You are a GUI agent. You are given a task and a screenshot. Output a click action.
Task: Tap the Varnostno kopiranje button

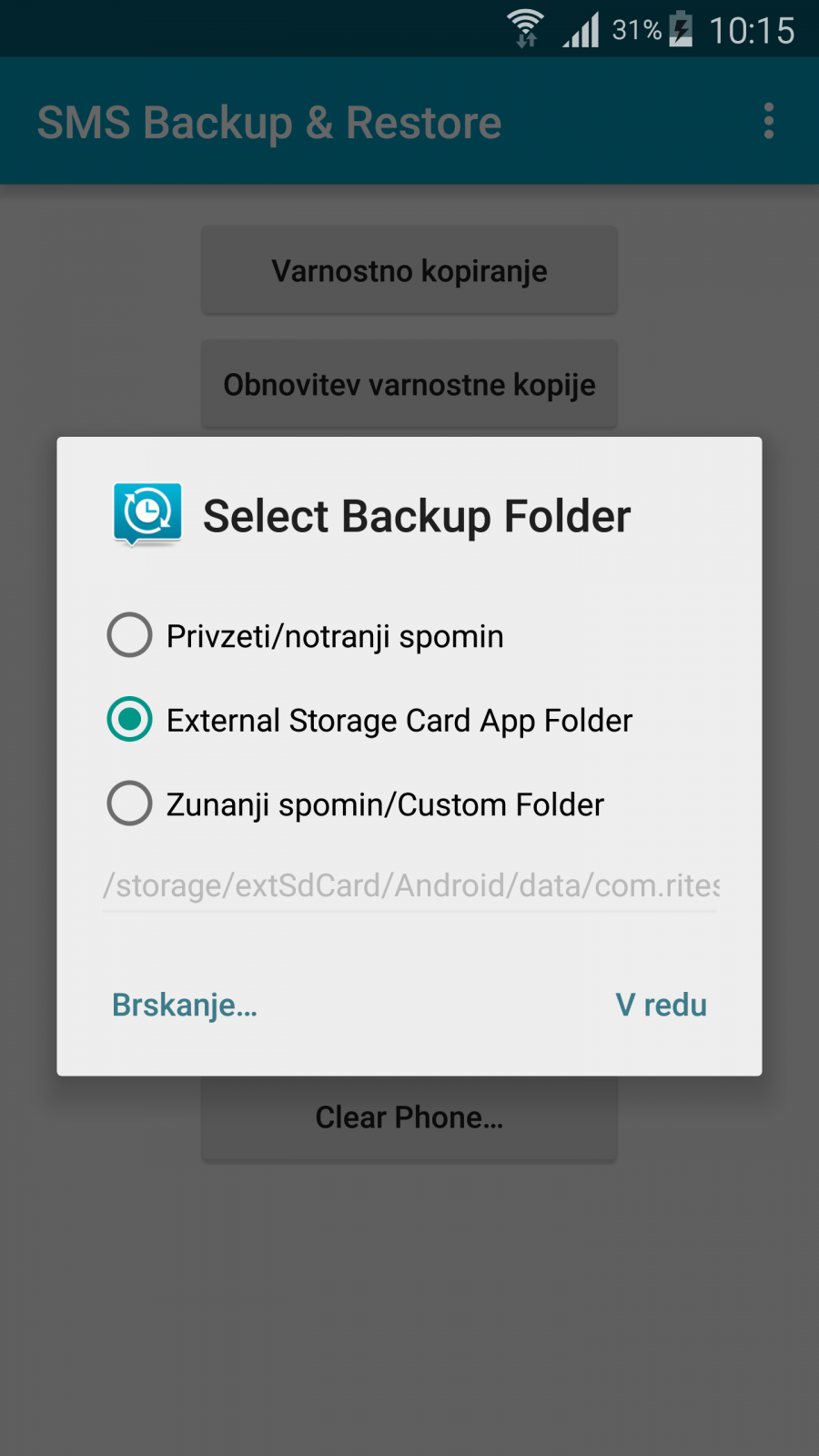(409, 271)
